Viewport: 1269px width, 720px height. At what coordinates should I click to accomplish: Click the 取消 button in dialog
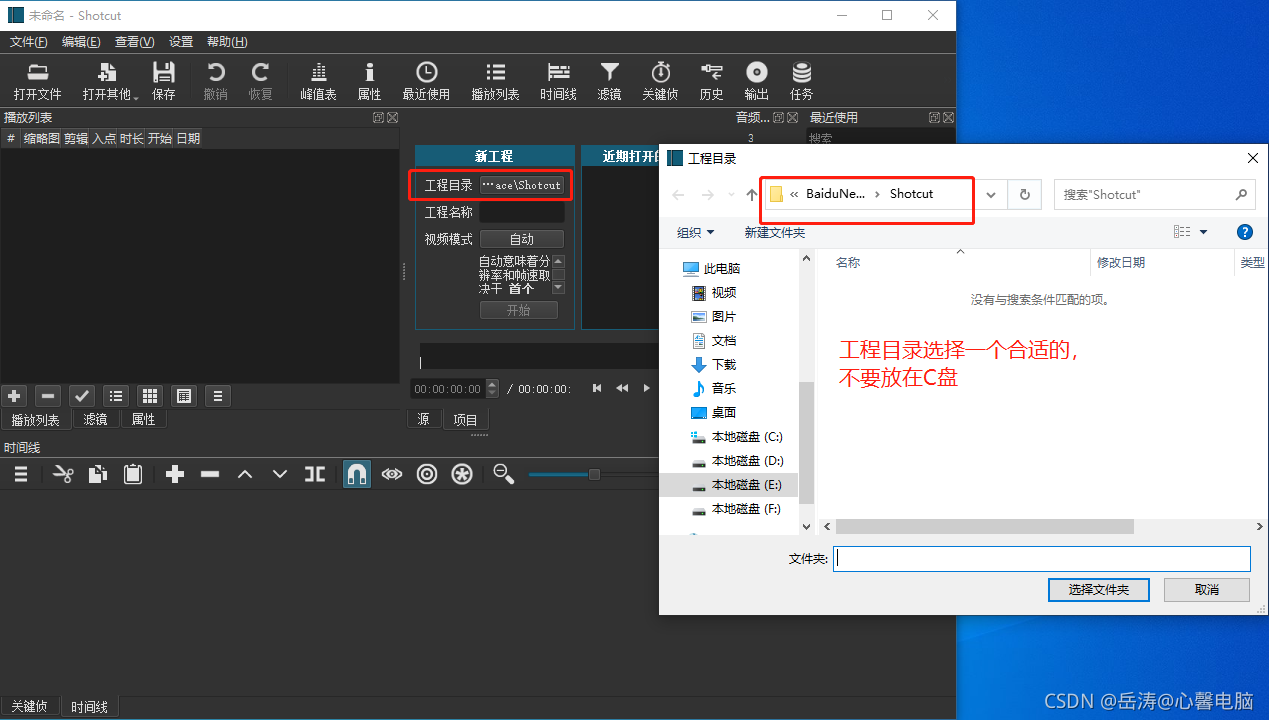point(1207,590)
